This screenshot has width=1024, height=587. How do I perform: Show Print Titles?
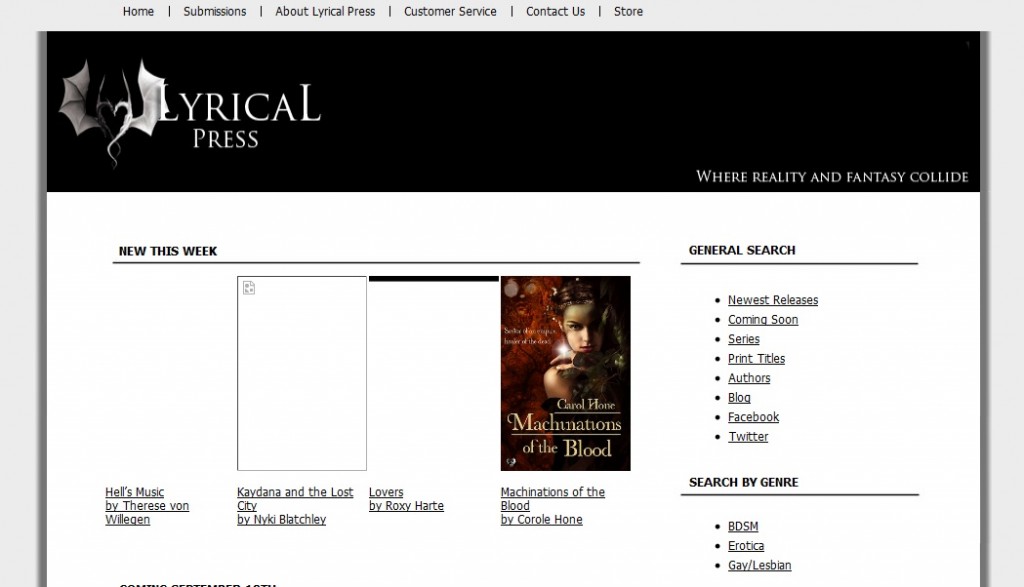click(x=756, y=359)
